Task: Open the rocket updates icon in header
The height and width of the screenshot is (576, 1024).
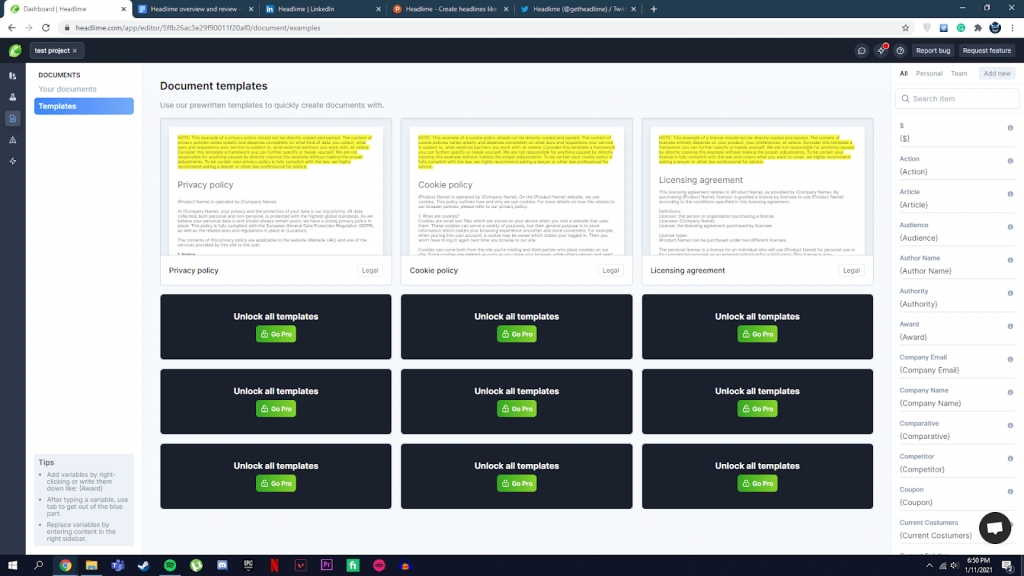Action: click(x=881, y=50)
